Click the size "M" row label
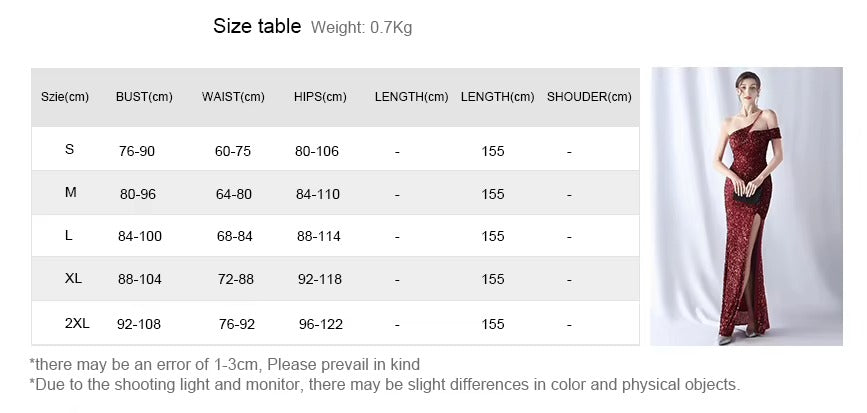This screenshot has height=413, width=867. [71, 192]
